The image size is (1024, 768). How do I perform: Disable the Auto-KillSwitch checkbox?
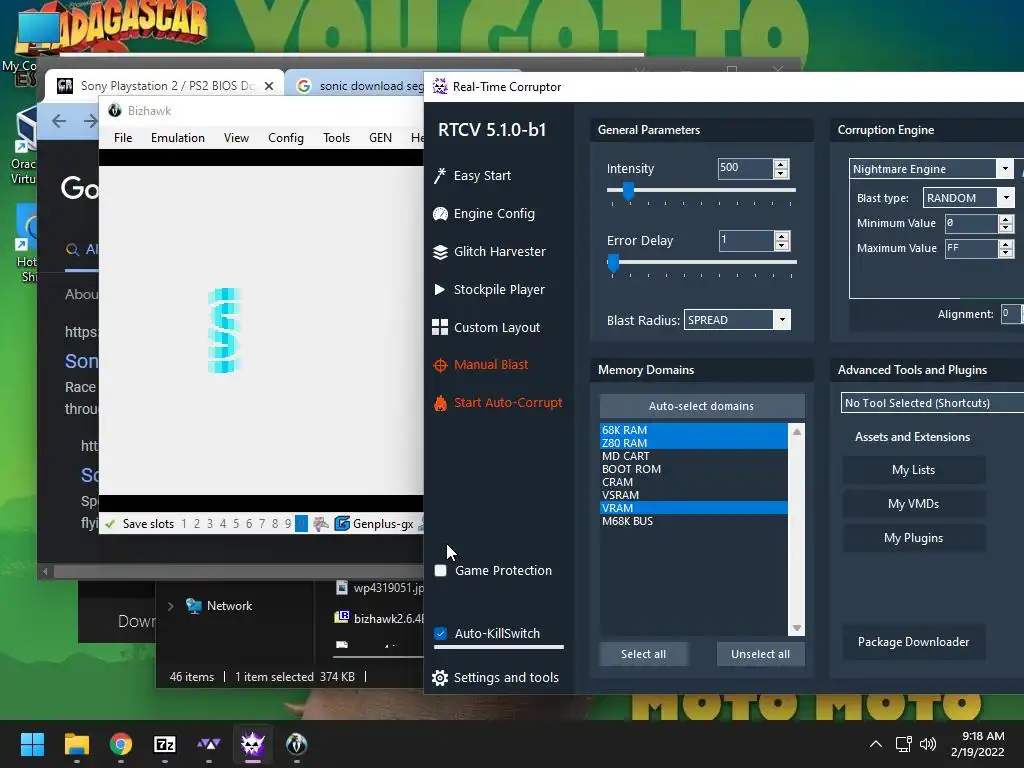[x=441, y=633]
